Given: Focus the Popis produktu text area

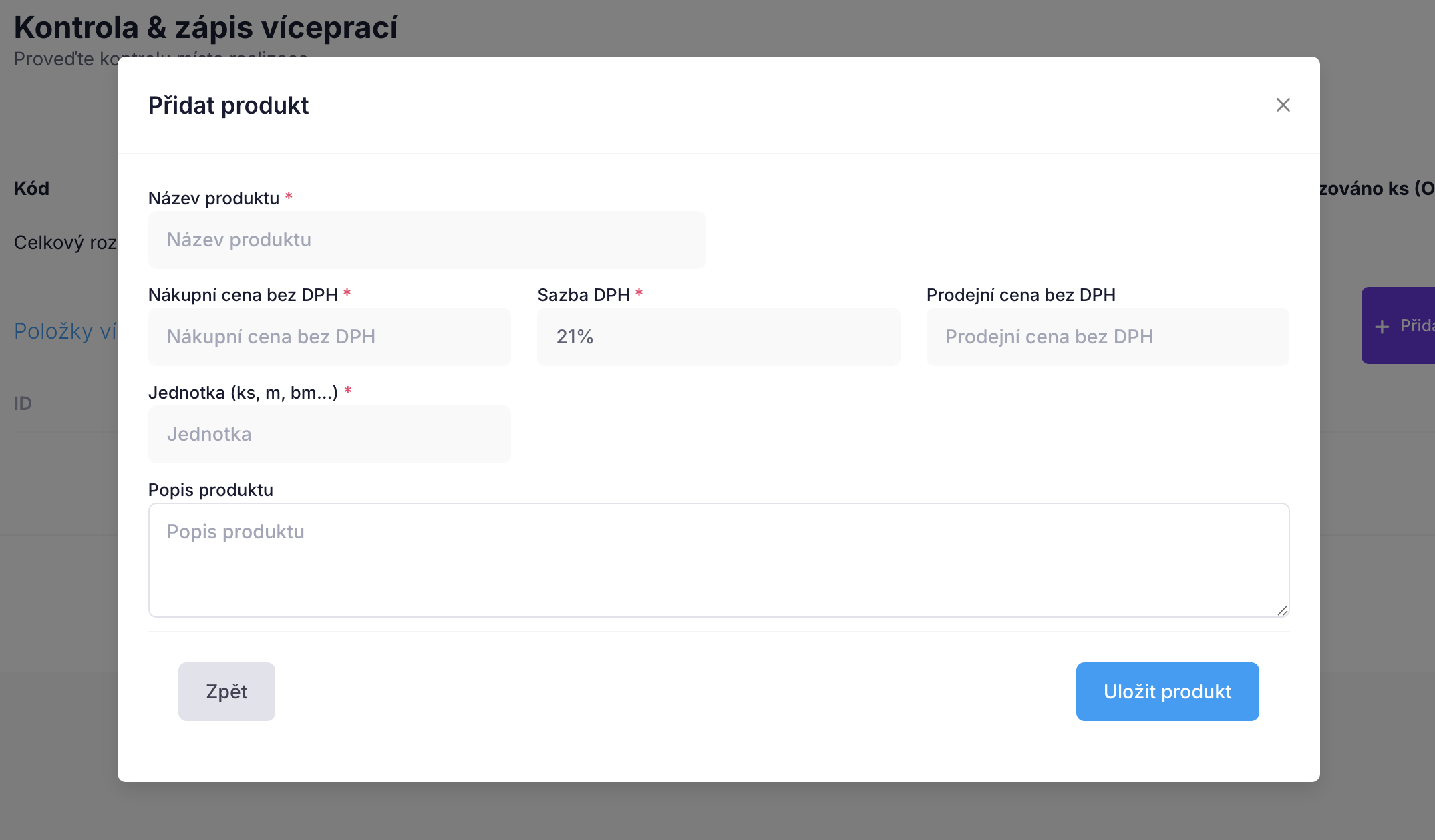Looking at the screenshot, I should click(718, 560).
